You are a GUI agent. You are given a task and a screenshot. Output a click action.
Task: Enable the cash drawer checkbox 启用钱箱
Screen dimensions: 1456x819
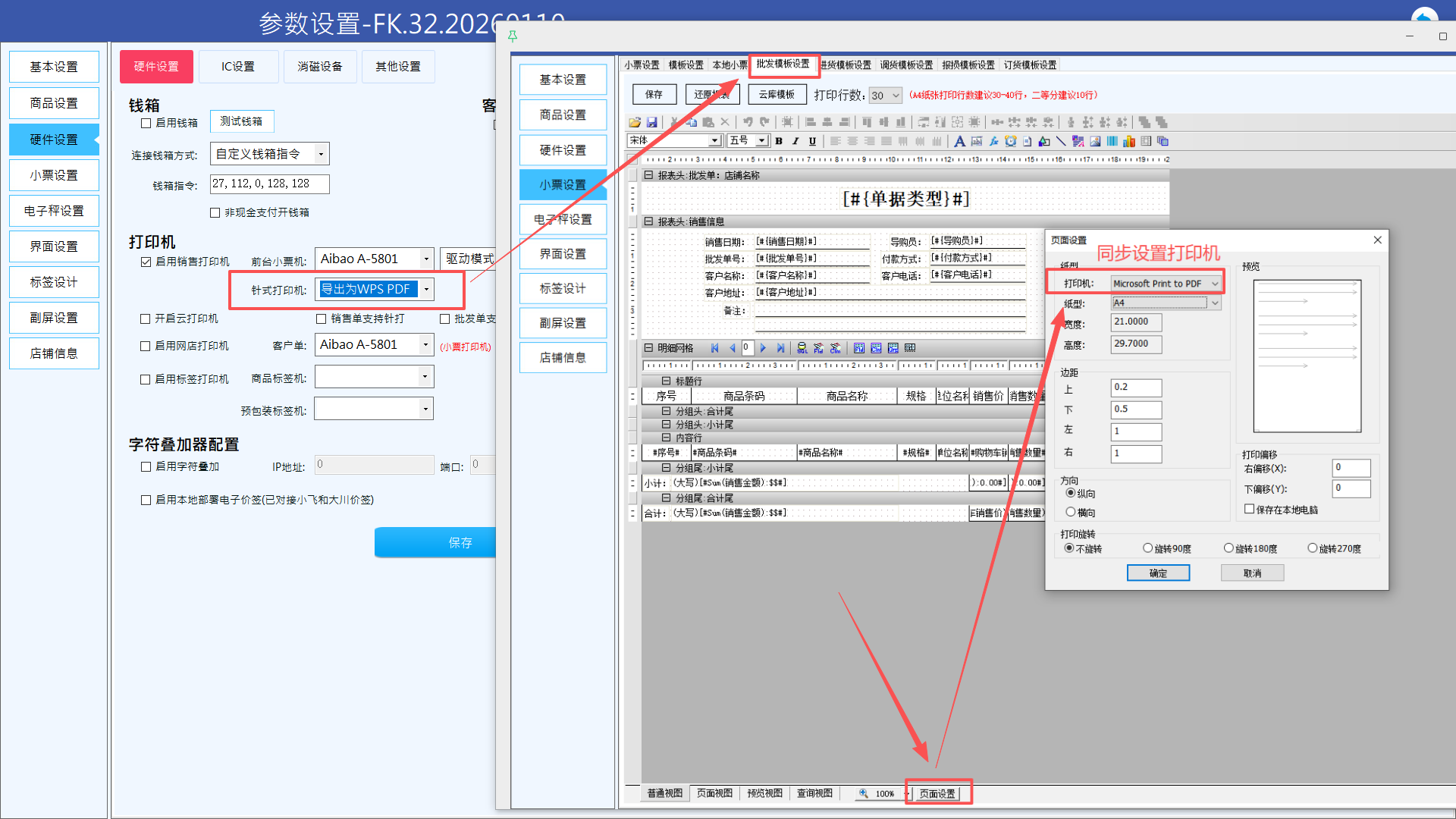coord(146,123)
